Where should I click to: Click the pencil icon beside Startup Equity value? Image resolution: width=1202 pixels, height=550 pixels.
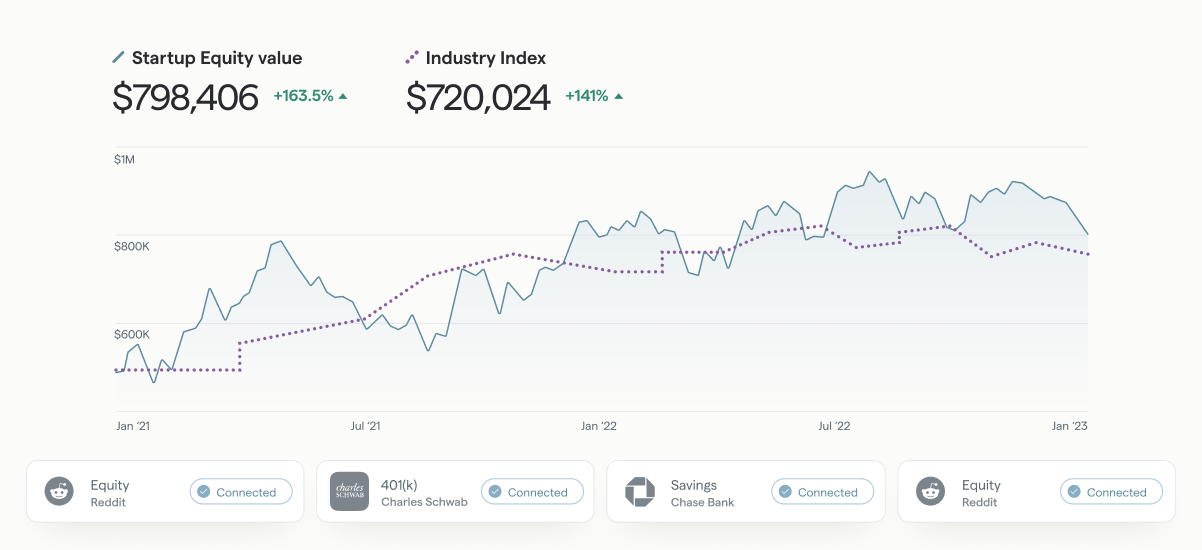(119, 58)
